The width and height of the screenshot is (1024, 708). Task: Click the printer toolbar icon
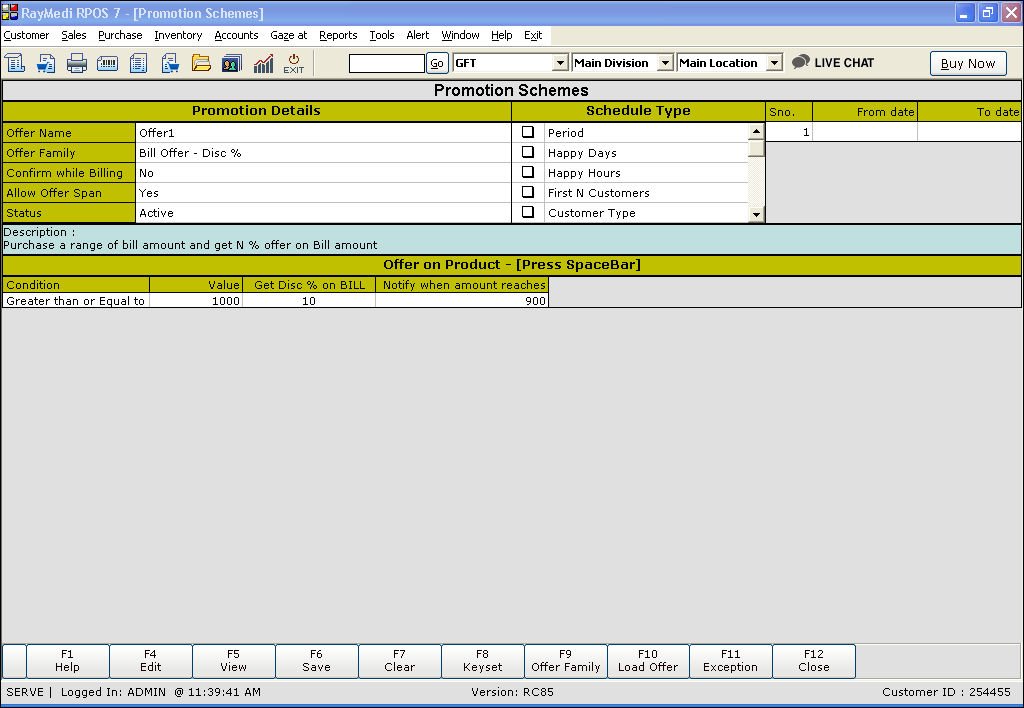pyautogui.click(x=76, y=63)
